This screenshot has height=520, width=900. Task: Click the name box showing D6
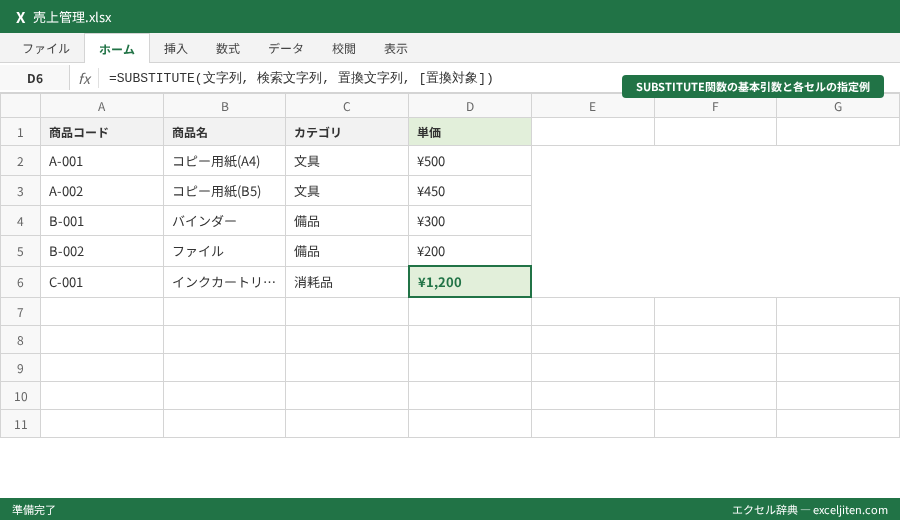click(35, 79)
